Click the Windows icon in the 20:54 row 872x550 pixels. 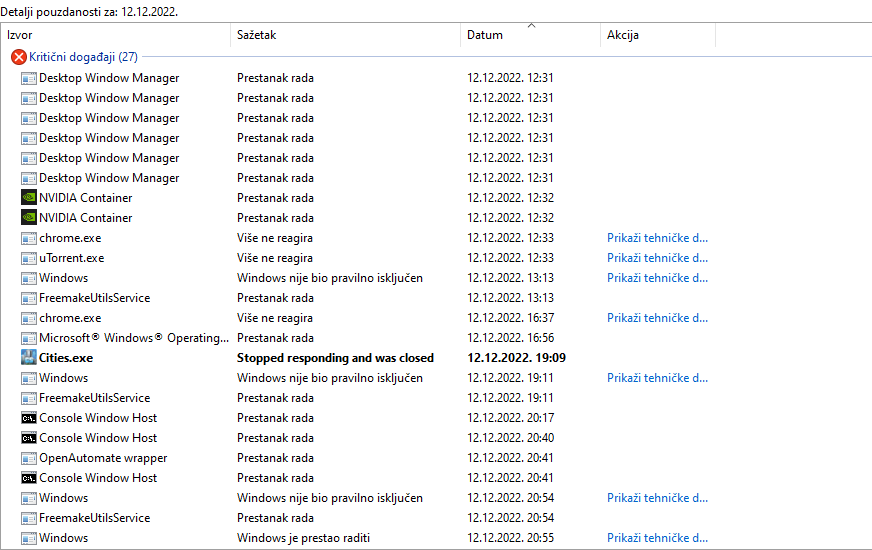[28, 498]
